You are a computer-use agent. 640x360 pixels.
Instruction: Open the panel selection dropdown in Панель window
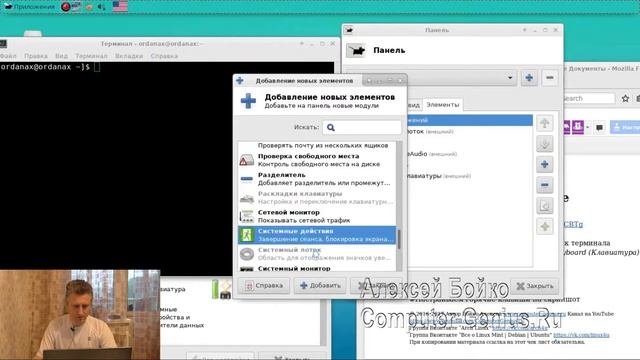point(461,78)
